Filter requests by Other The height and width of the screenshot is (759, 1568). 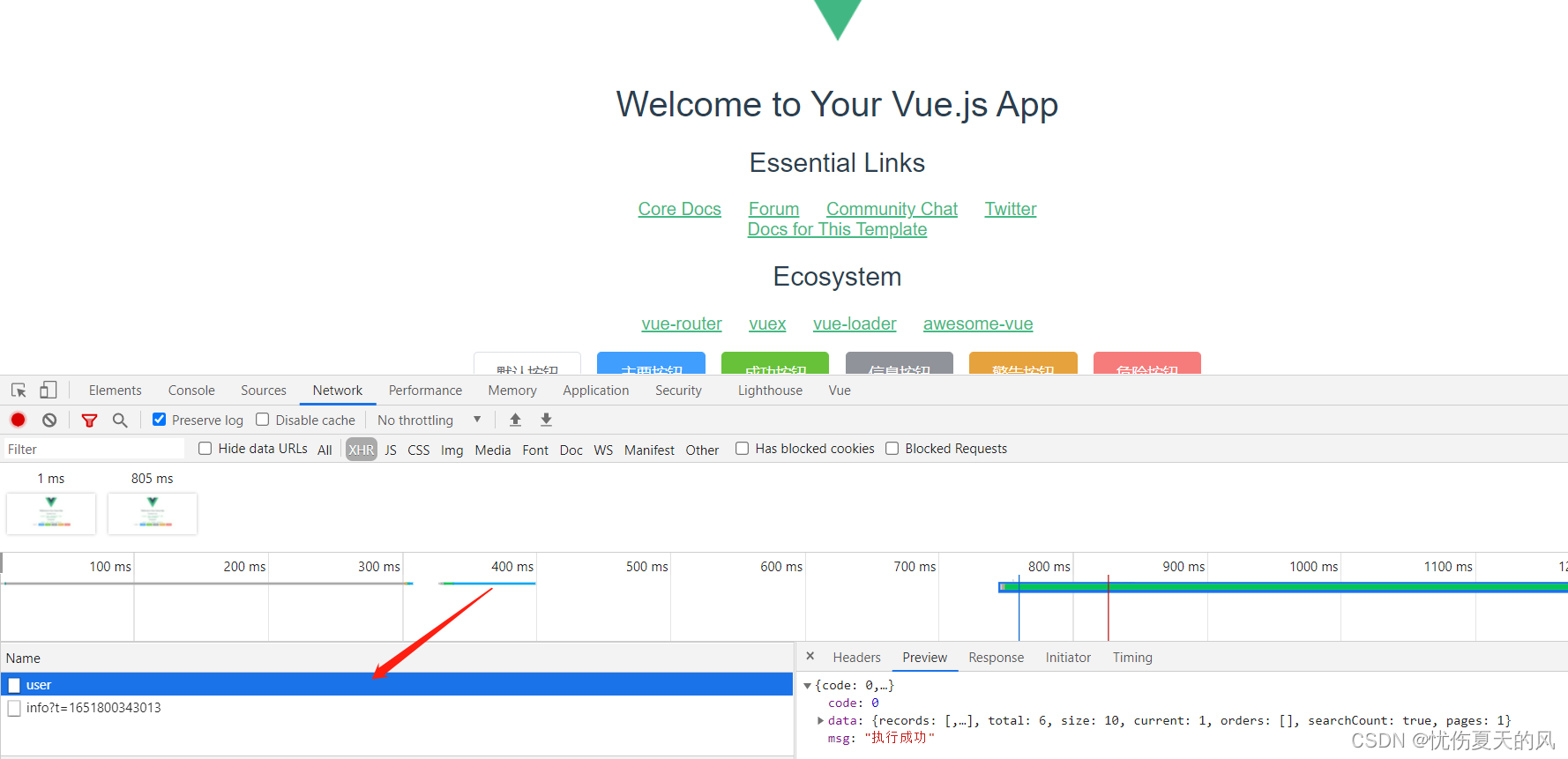pyautogui.click(x=702, y=450)
